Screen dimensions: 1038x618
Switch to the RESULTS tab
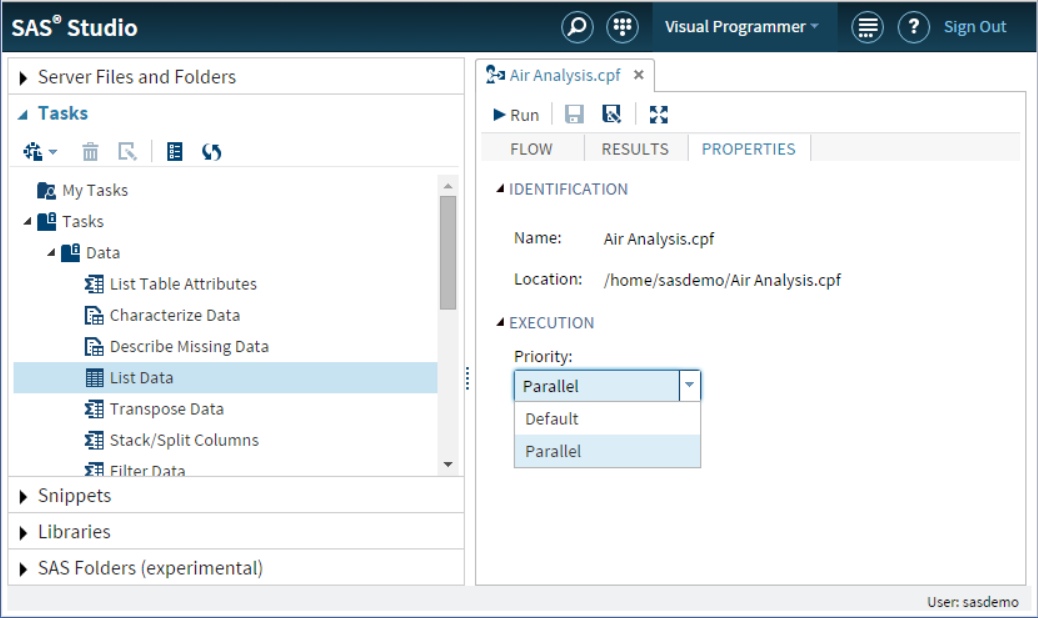click(x=635, y=149)
